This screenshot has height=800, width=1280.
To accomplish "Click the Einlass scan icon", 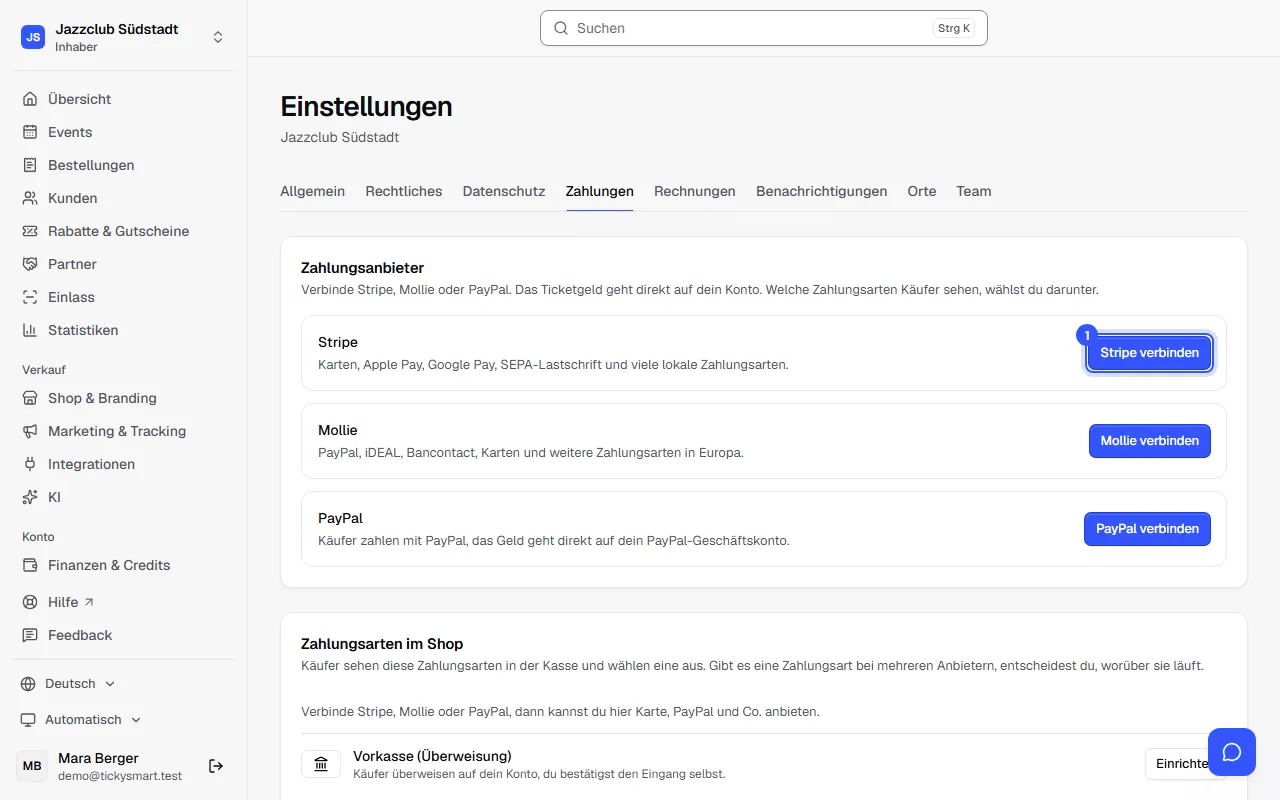I will point(30,297).
